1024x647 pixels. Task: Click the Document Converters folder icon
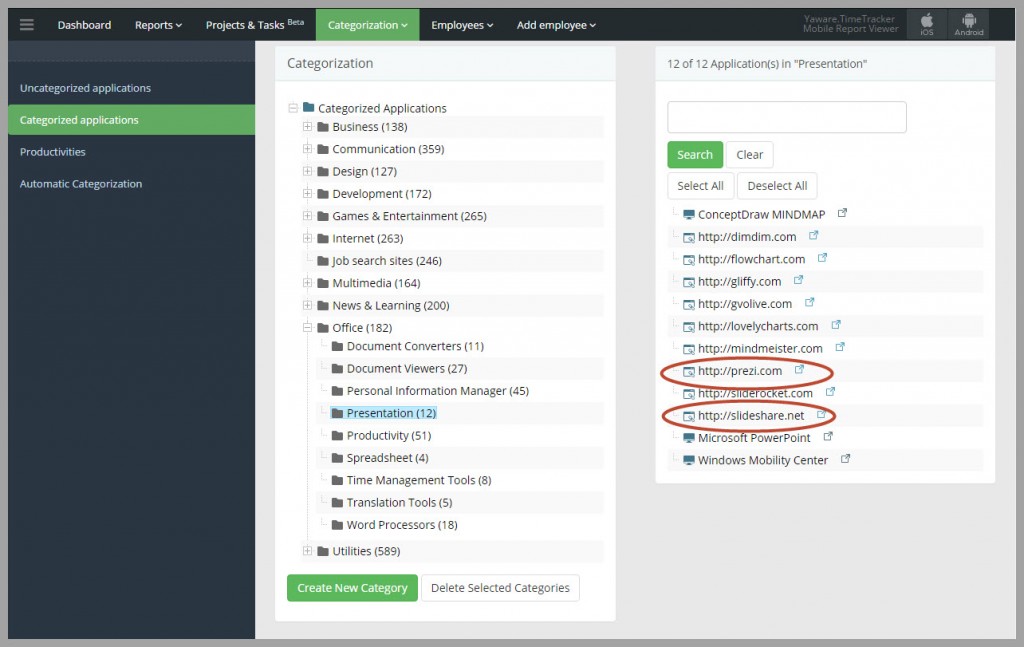[337, 346]
